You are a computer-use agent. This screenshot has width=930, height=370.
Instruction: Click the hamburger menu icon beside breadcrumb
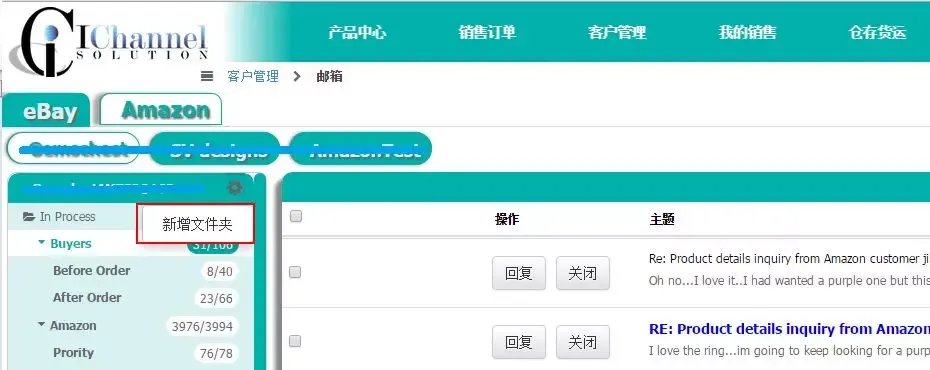tap(207, 76)
